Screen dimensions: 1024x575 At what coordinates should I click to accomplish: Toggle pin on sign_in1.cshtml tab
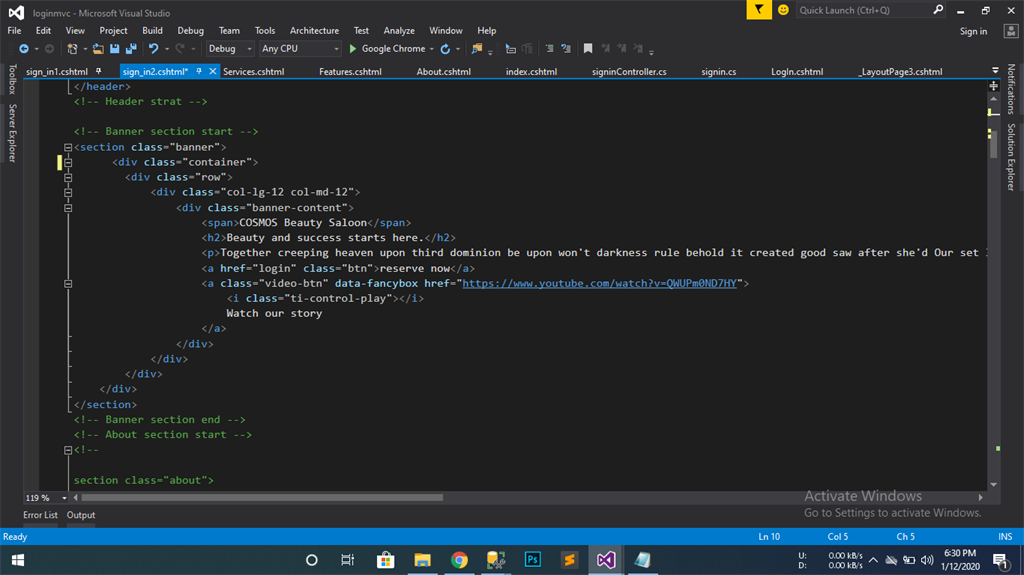coord(98,71)
